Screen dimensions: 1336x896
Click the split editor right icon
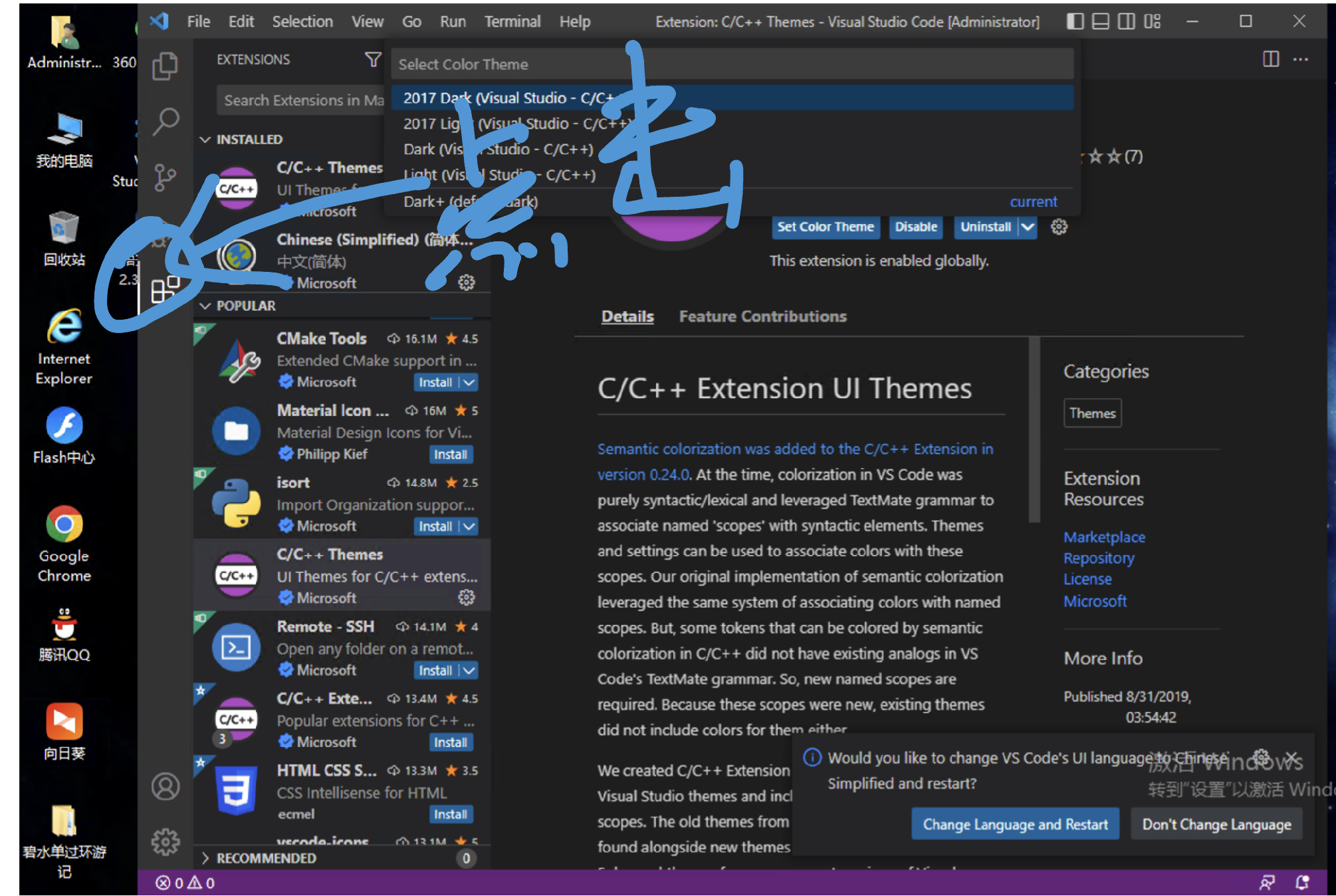pyautogui.click(x=1271, y=59)
